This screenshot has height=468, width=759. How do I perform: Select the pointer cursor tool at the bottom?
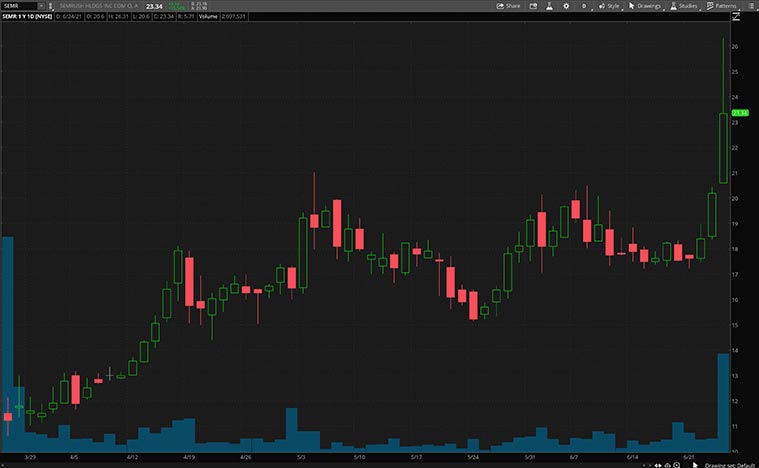pyautogui.click(x=695, y=466)
